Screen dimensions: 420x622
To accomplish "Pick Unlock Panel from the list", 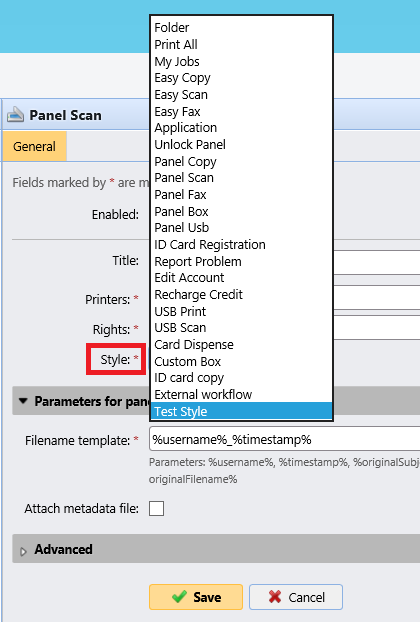I will click(242, 144).
